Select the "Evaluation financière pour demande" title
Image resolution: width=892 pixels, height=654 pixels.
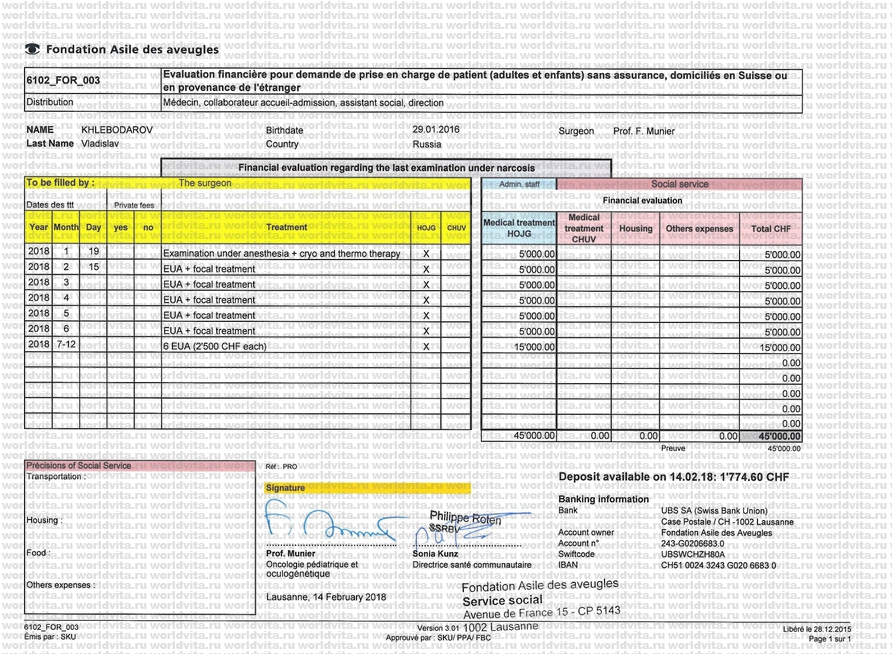[x=474, y=81]
